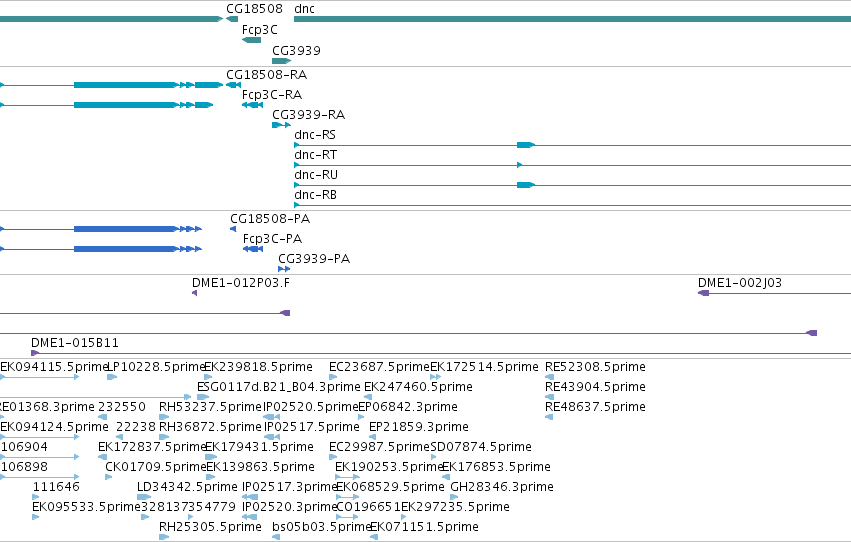Image resolution: width=851 pixels, height=542 pixels.
Task: Select EST RH53237.5prime
Action: tap(211, 407)
